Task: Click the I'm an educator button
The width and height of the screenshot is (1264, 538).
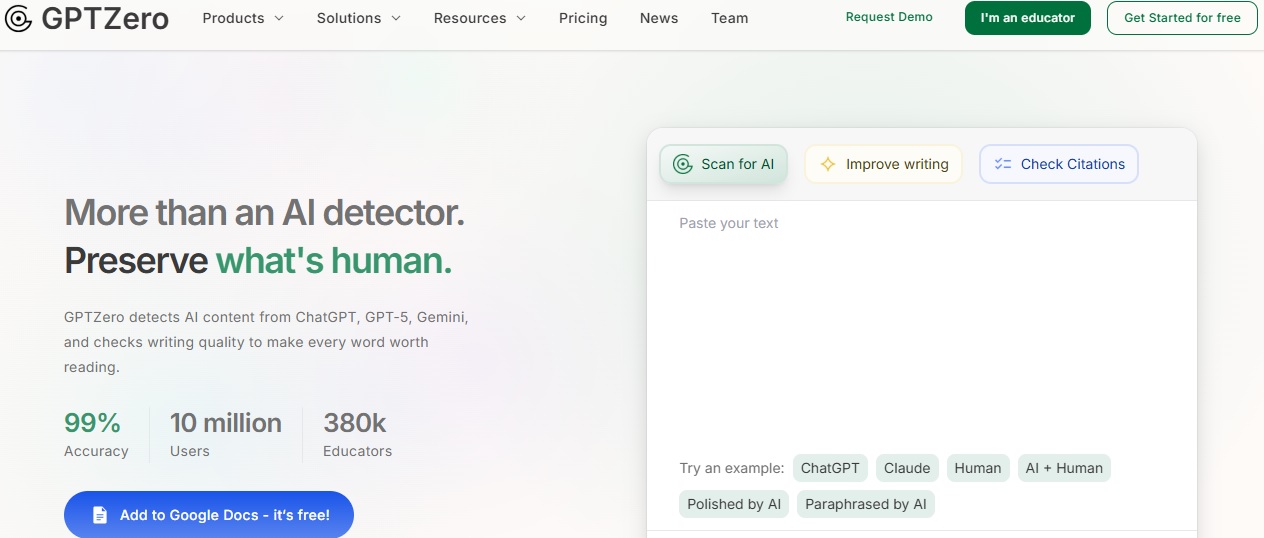Action: click(x=1028, y=18)
